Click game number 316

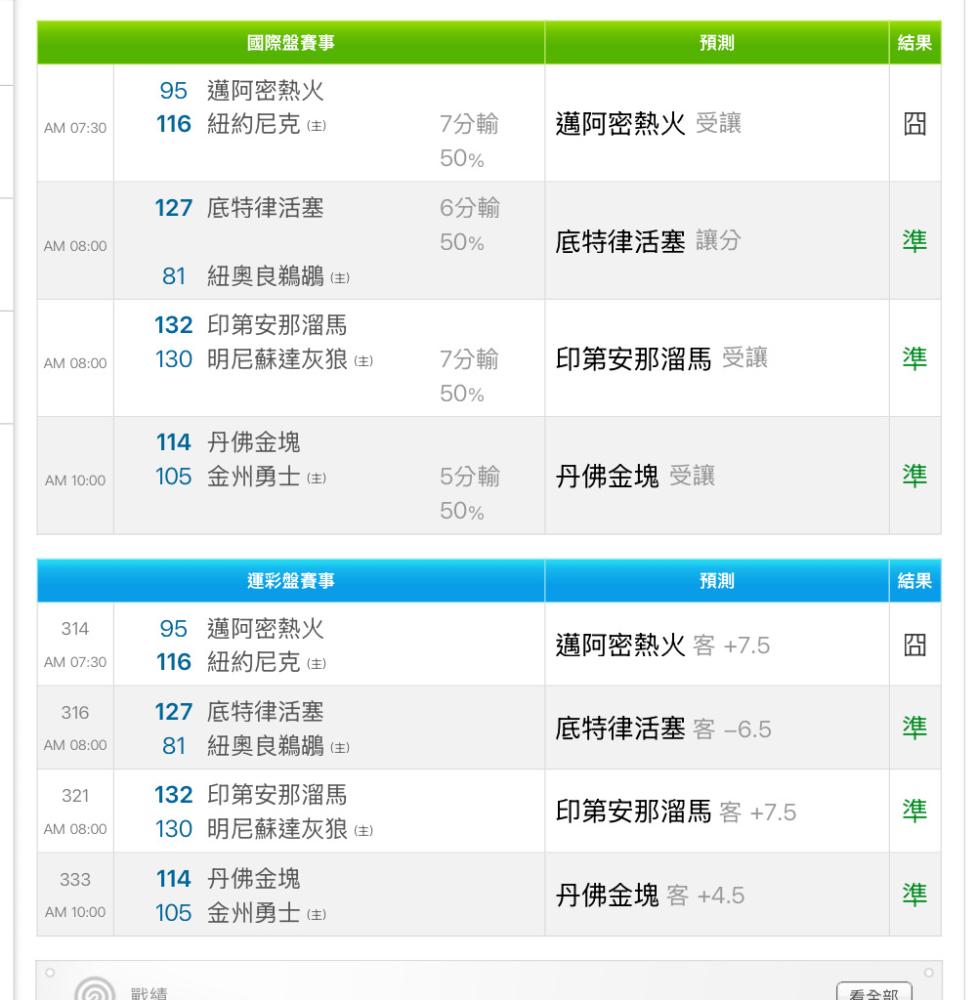(x=75, y=712)
